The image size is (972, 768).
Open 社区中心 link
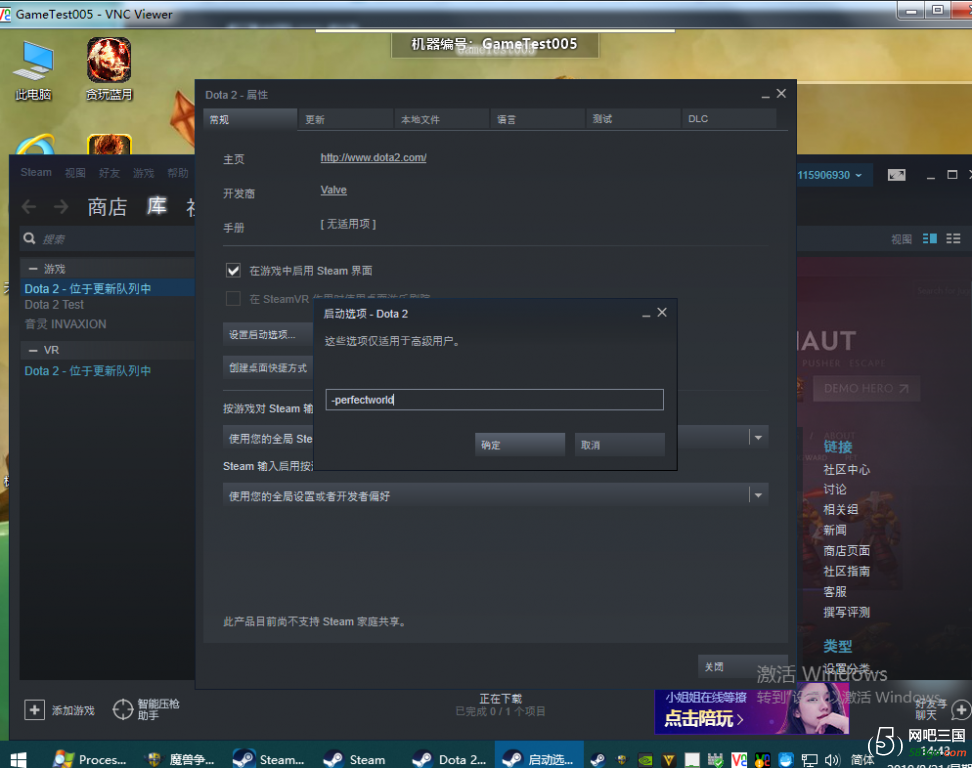(846, 469)
